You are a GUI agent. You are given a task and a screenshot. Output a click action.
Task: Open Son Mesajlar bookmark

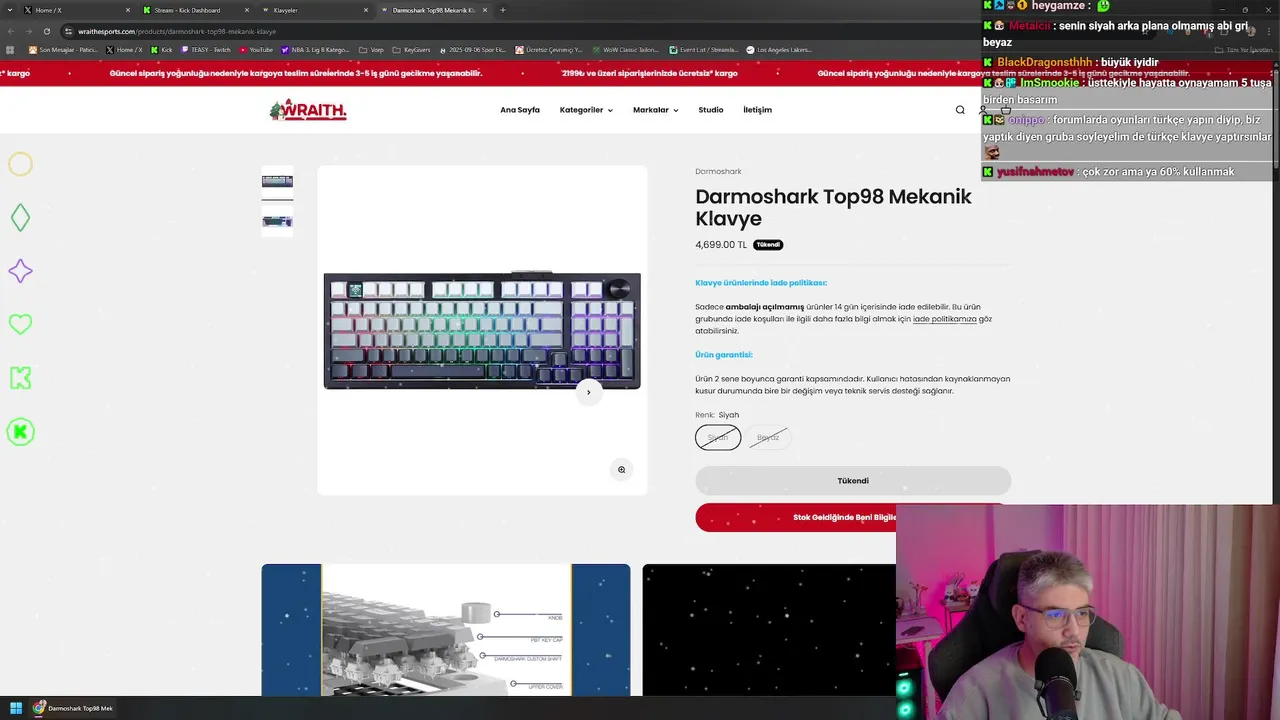click(64, 50)
